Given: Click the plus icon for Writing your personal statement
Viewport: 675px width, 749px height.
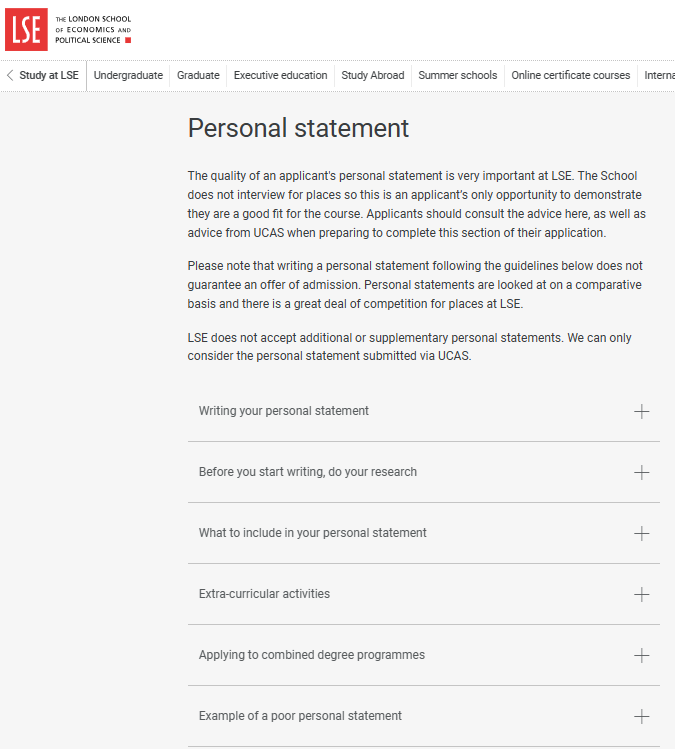Looking at the screenshot, I should [641, 411].
